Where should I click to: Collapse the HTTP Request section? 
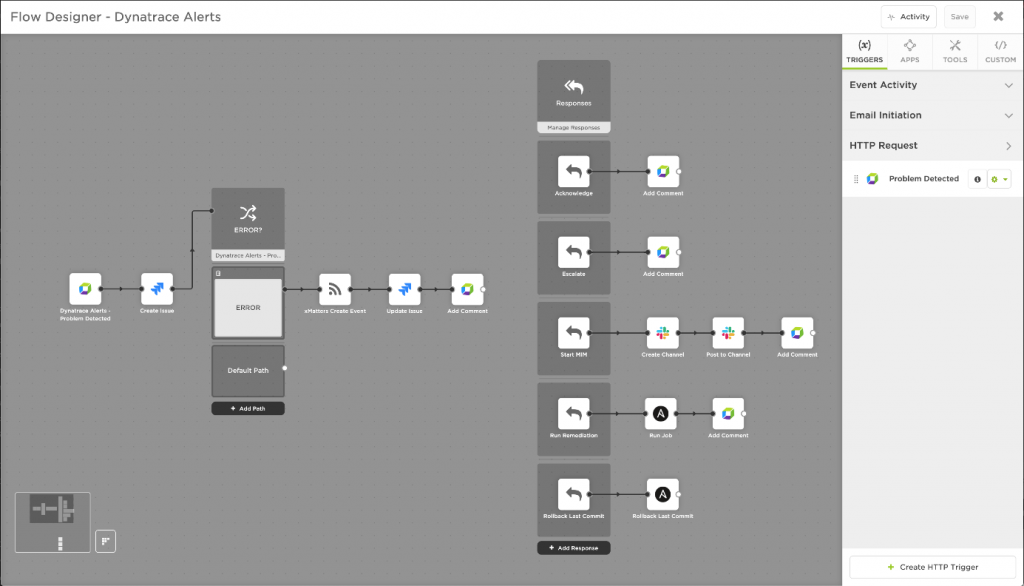click(x=932, y=146)
